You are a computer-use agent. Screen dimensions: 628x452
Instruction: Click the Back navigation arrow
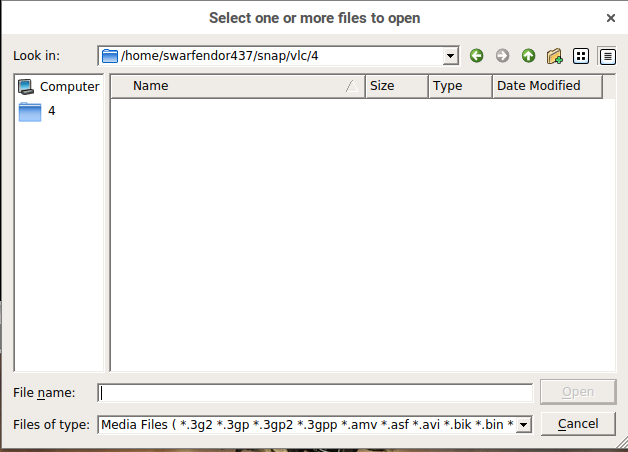click(x=477, y=56)
